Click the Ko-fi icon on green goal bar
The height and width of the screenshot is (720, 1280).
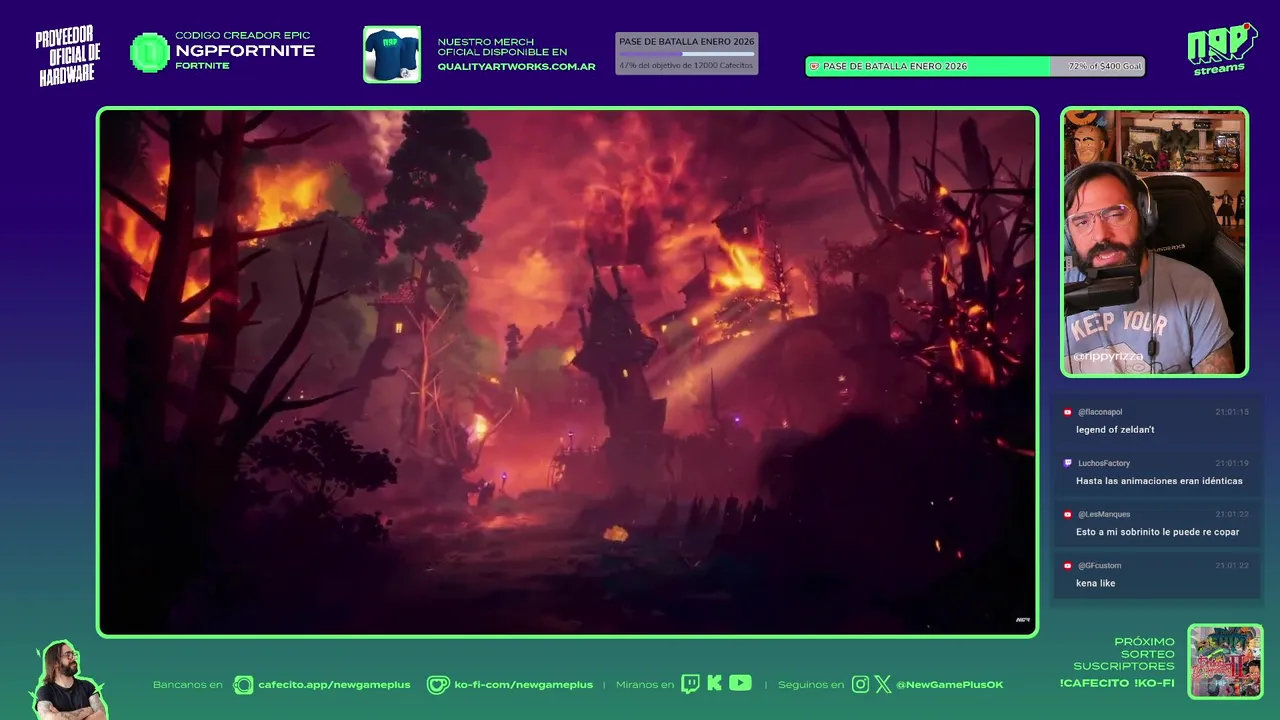click(814, 66)
